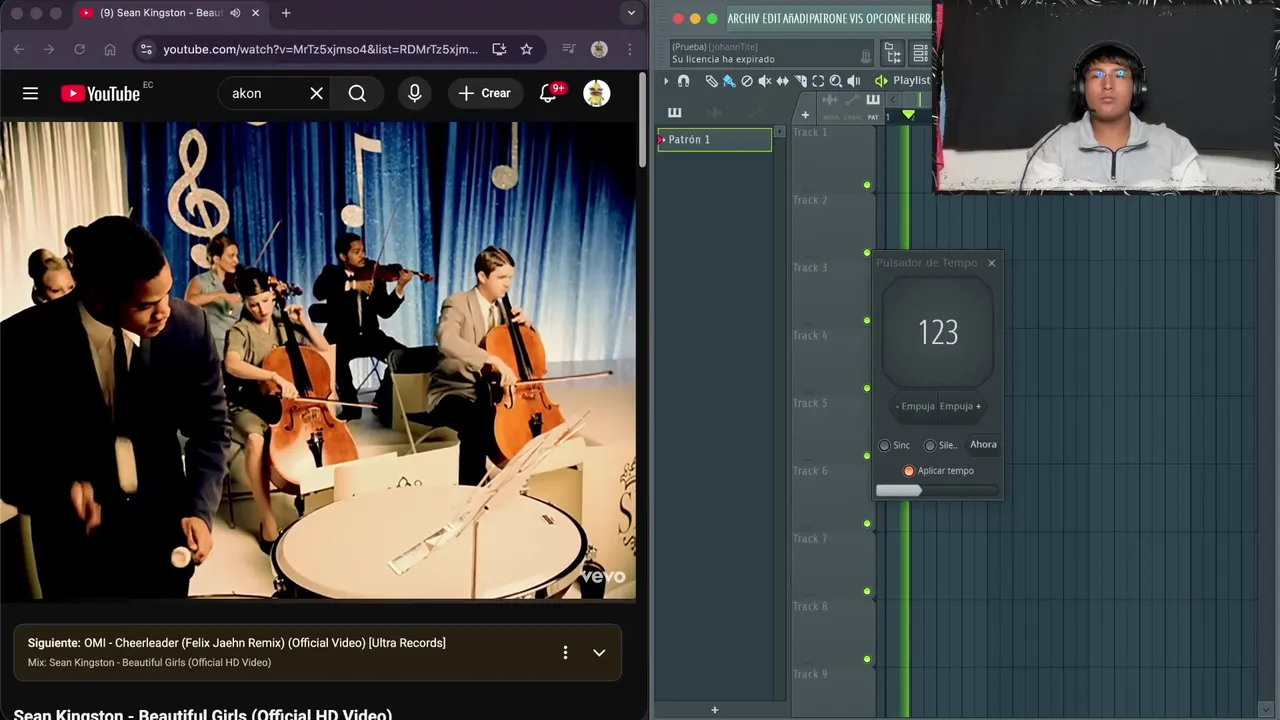Tap the 123 tempo pad
Screen dimensions: 1280x720
pyautogui.click(x=938, y=332)
